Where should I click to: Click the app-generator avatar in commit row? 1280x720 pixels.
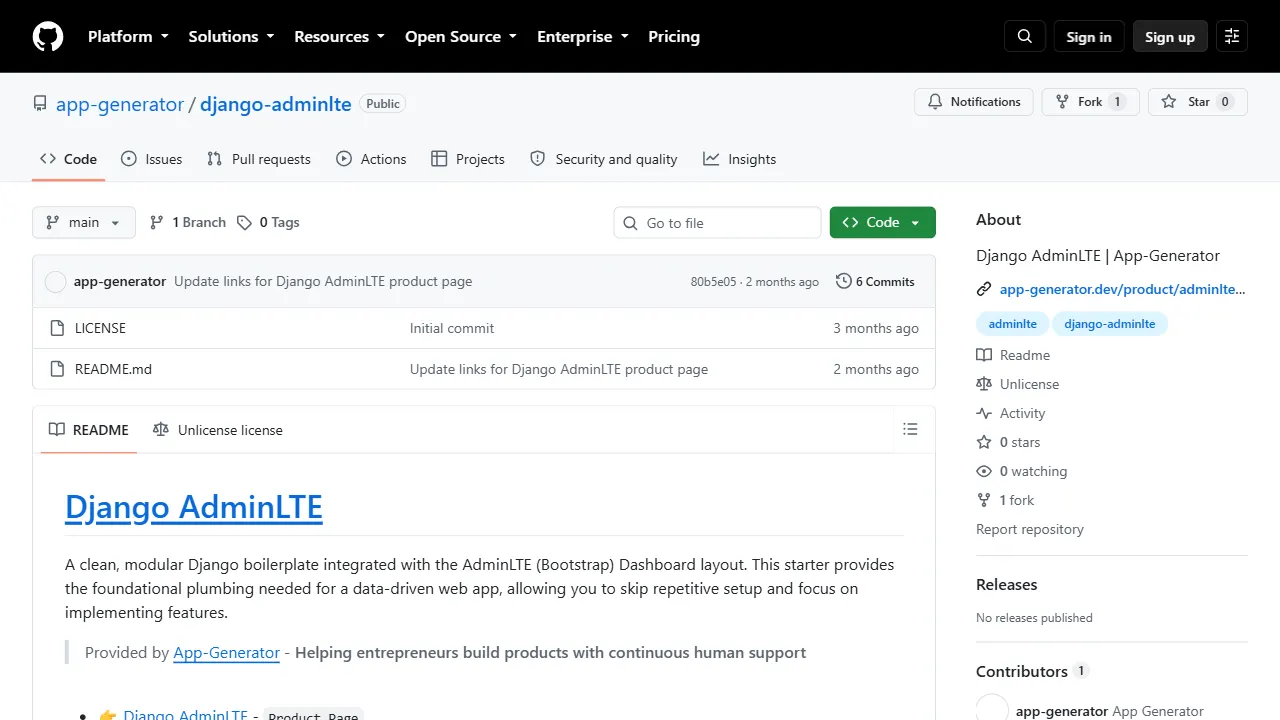tap(56, 282)
